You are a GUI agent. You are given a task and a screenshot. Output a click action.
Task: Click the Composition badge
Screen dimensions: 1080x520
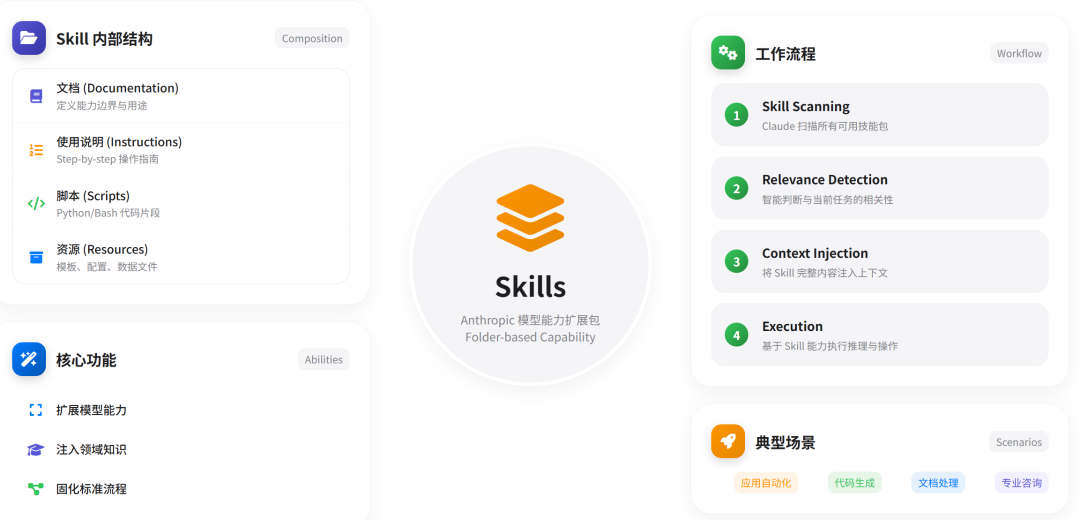coord(312,38)
